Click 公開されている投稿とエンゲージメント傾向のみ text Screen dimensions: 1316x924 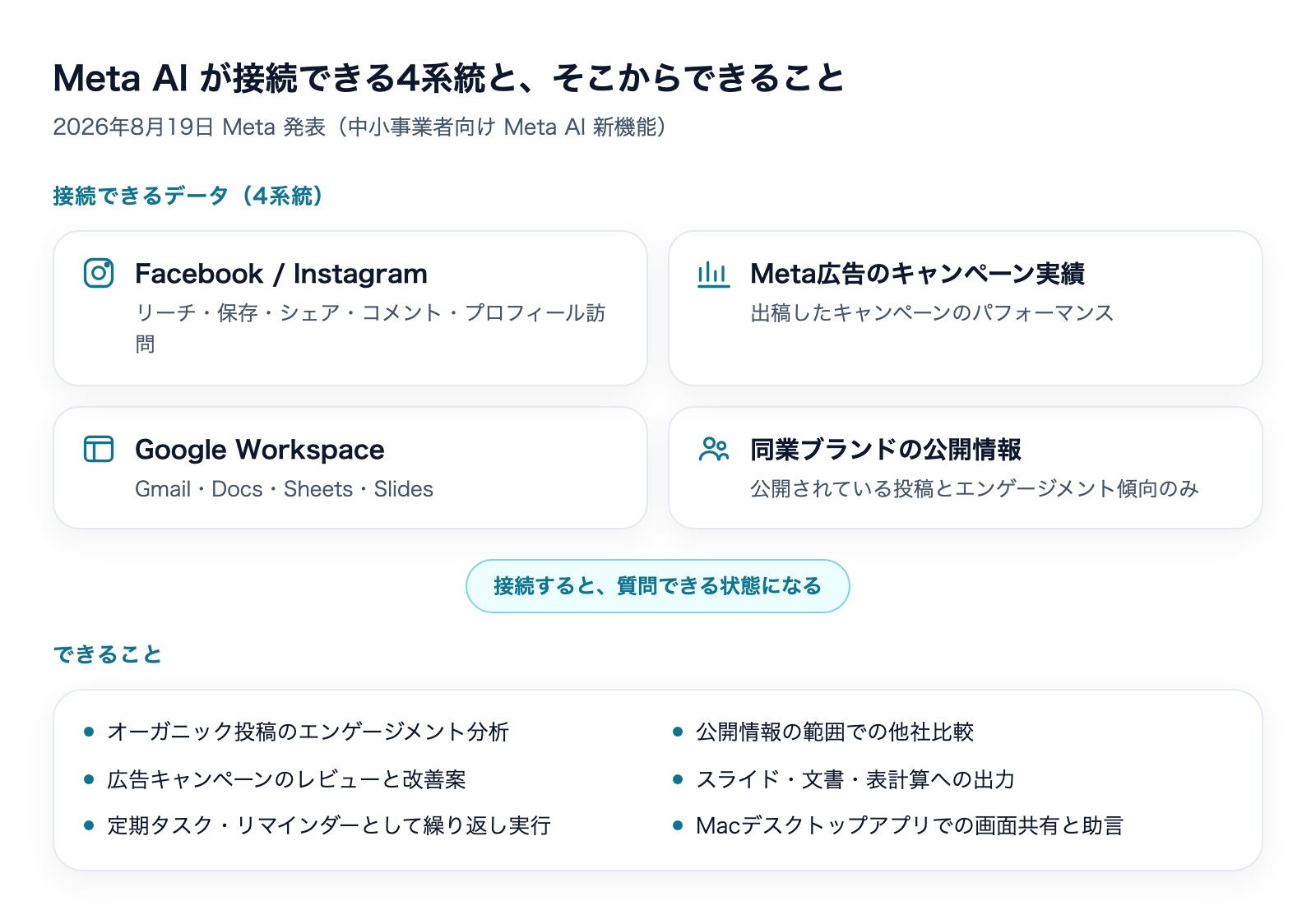[x=975, y=489]
